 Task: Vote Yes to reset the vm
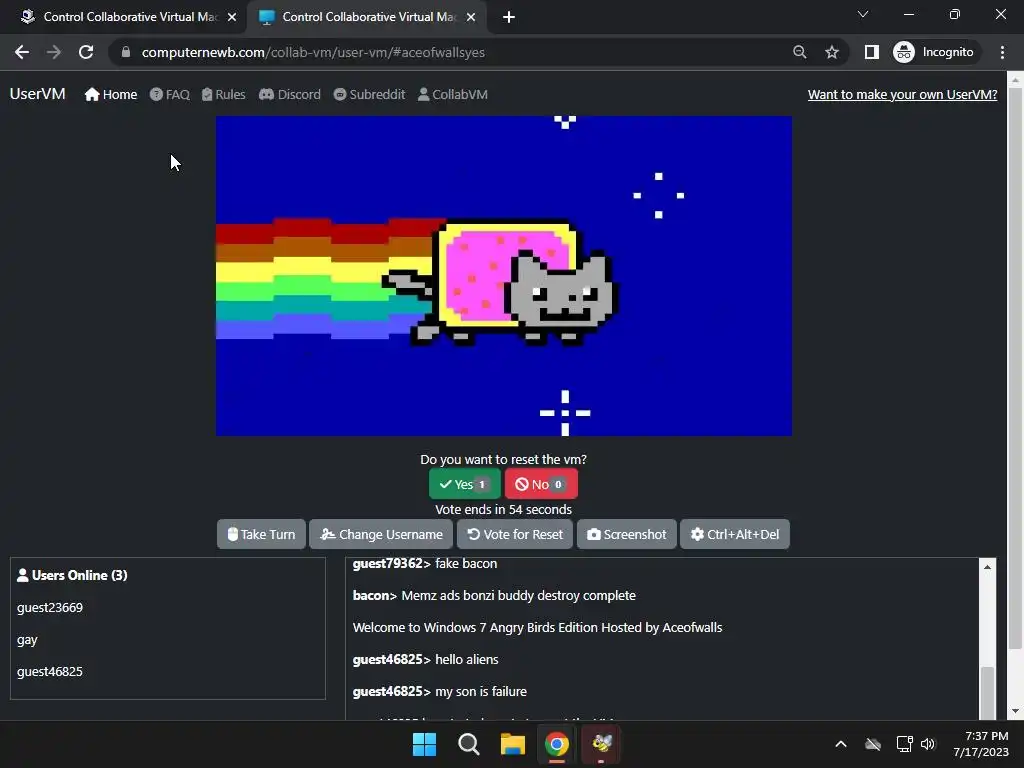464,484
